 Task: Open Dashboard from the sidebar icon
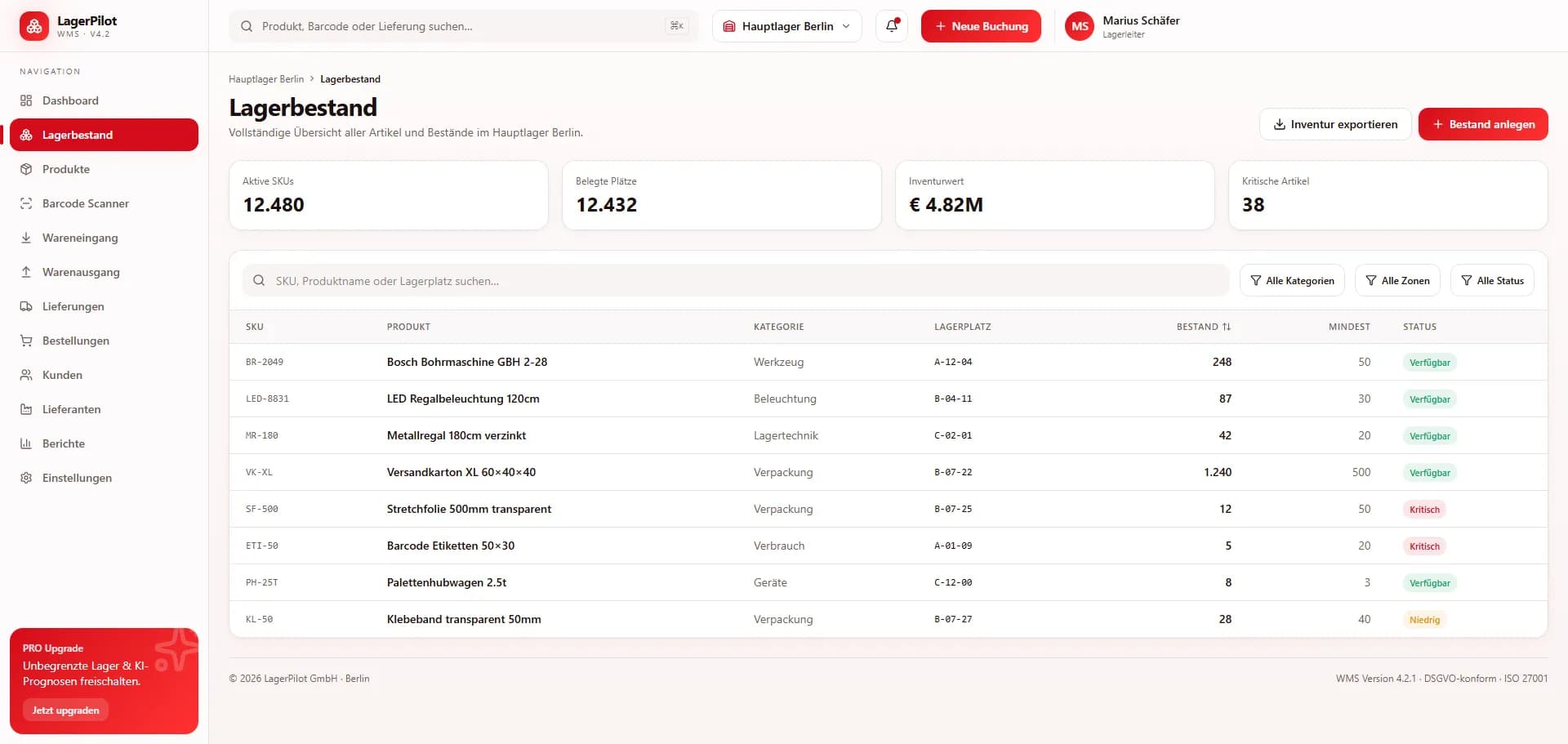click(x=26, y=100)
